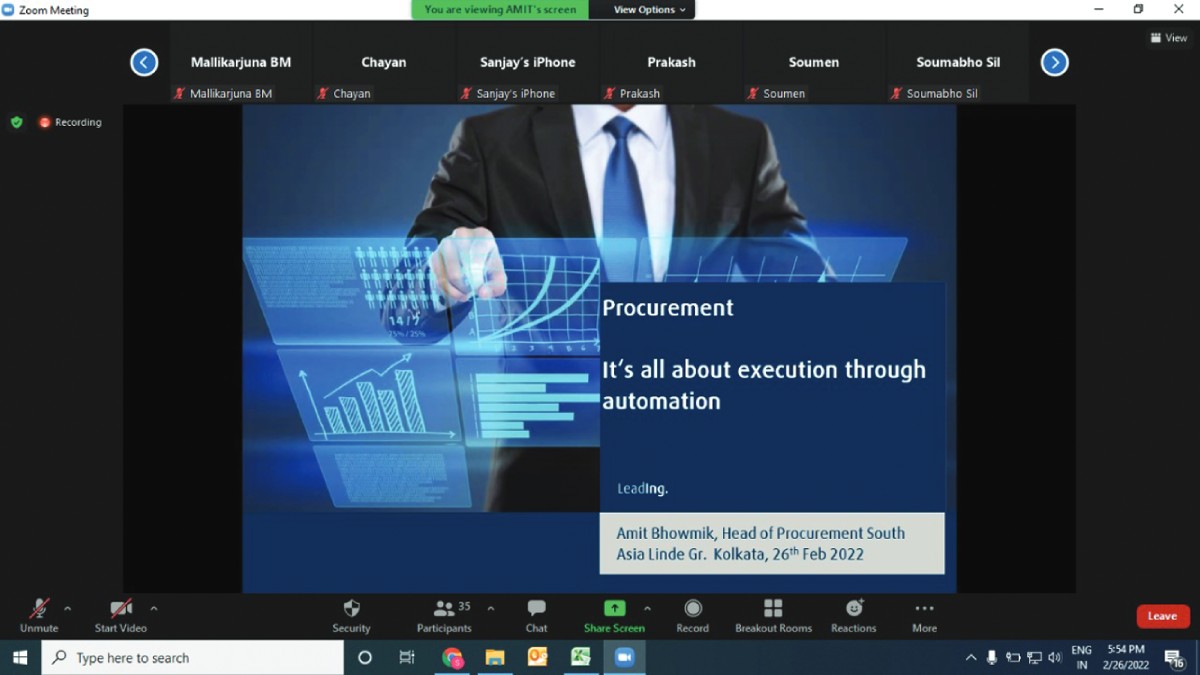Select Chayan participant tile
Viewport: 1200px width, 675px height.
pyautogui.click(x=384, y=63)
